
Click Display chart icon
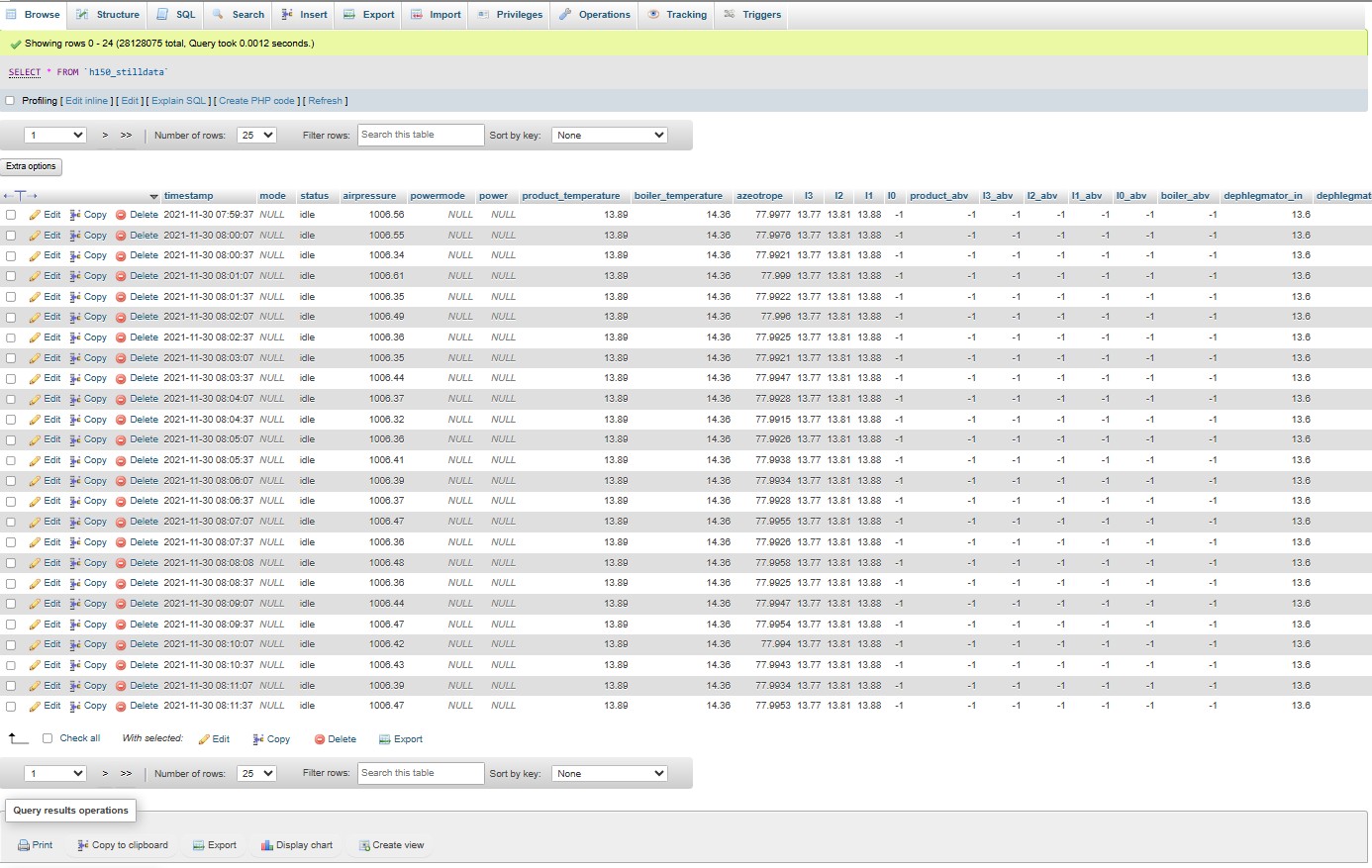click(x=267, y=845)
